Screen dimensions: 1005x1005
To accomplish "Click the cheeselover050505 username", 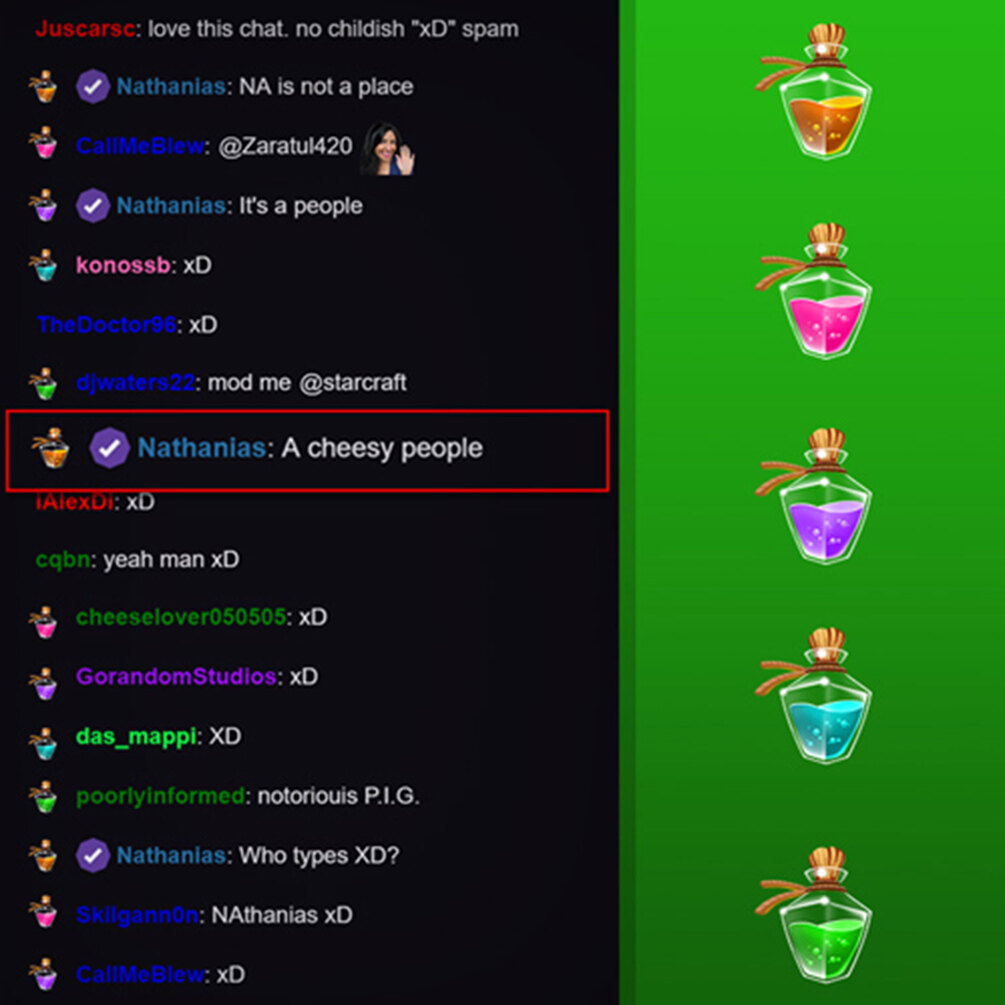I will coord(181,617).
